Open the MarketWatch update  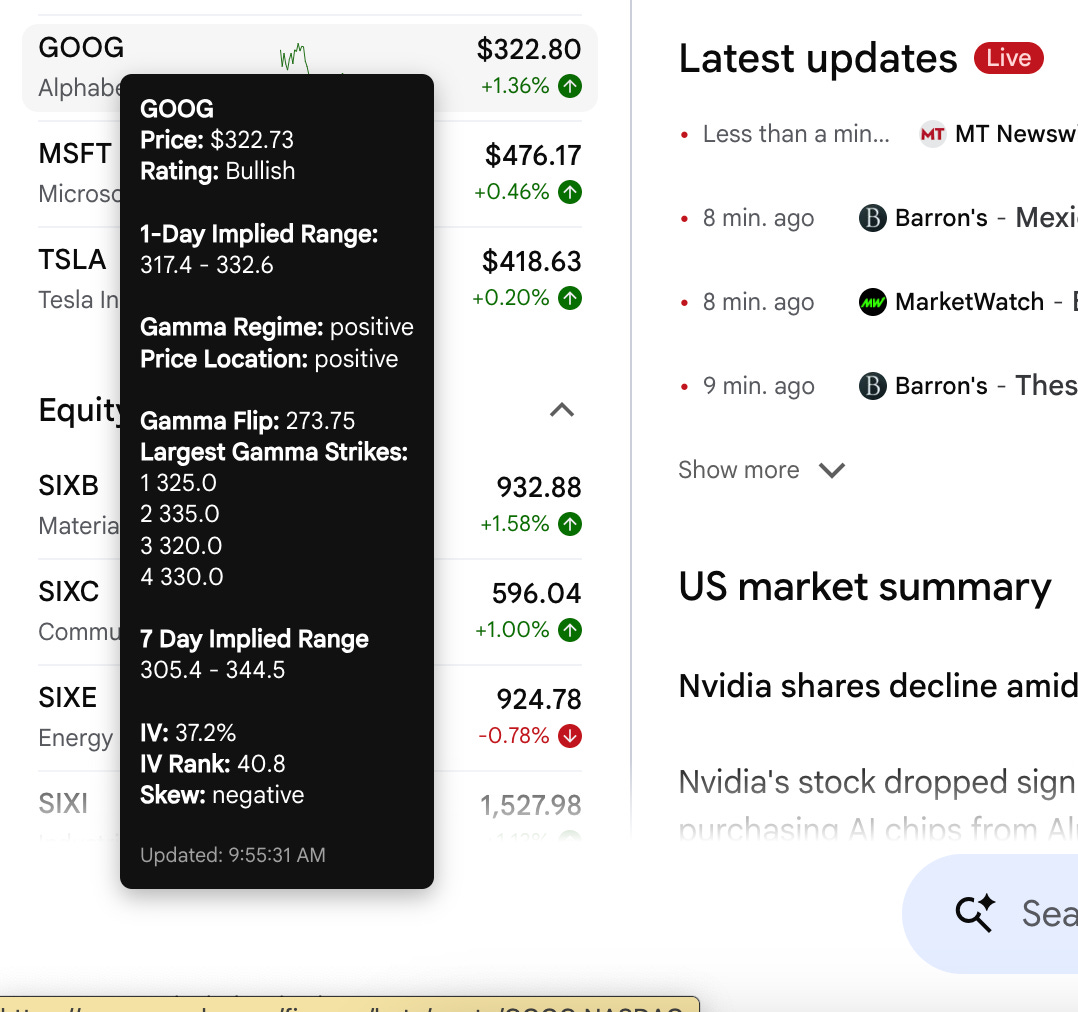tap(878, 302)
